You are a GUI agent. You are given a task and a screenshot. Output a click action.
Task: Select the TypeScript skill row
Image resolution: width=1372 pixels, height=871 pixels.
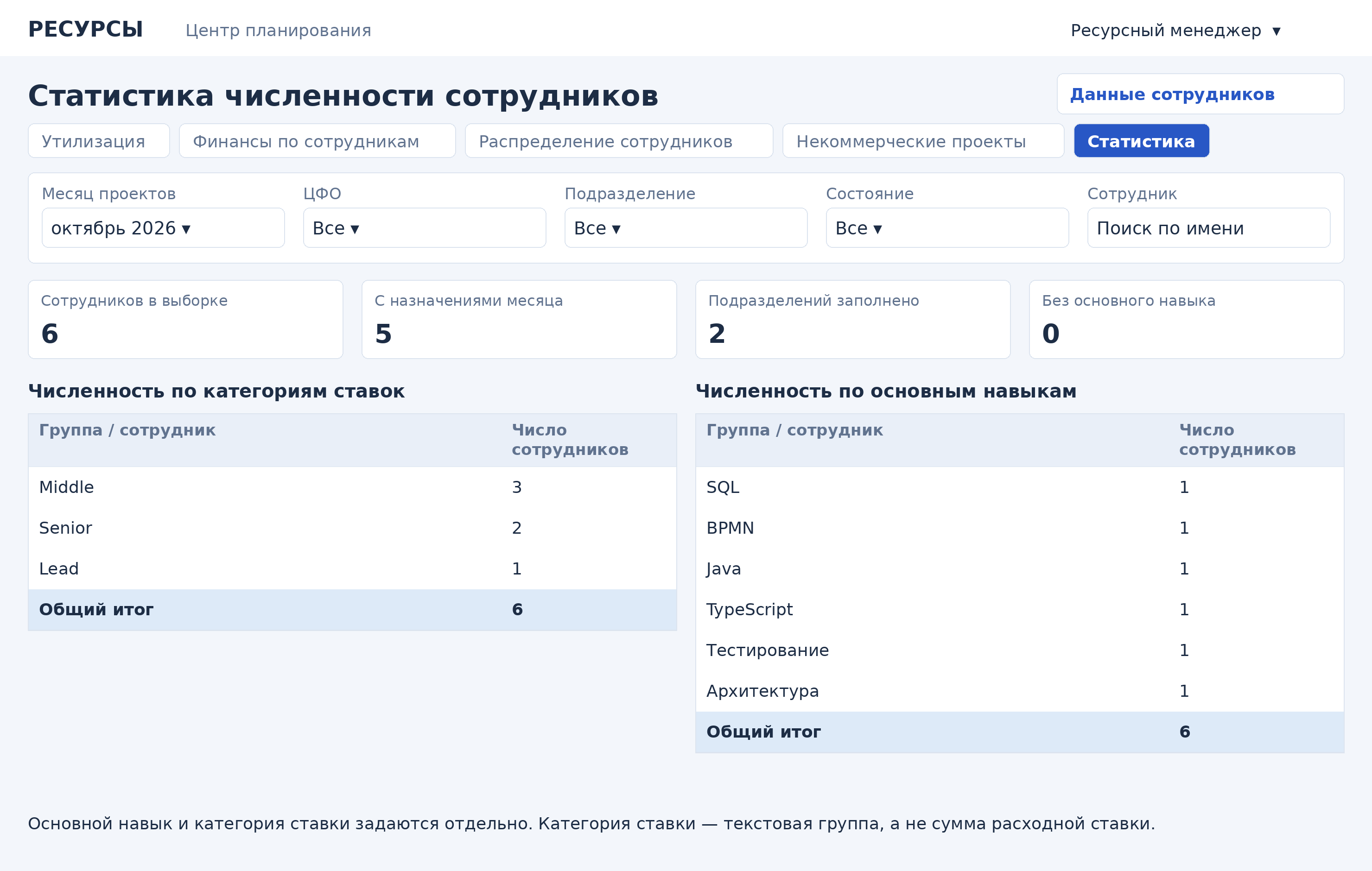click(1019, 610)
